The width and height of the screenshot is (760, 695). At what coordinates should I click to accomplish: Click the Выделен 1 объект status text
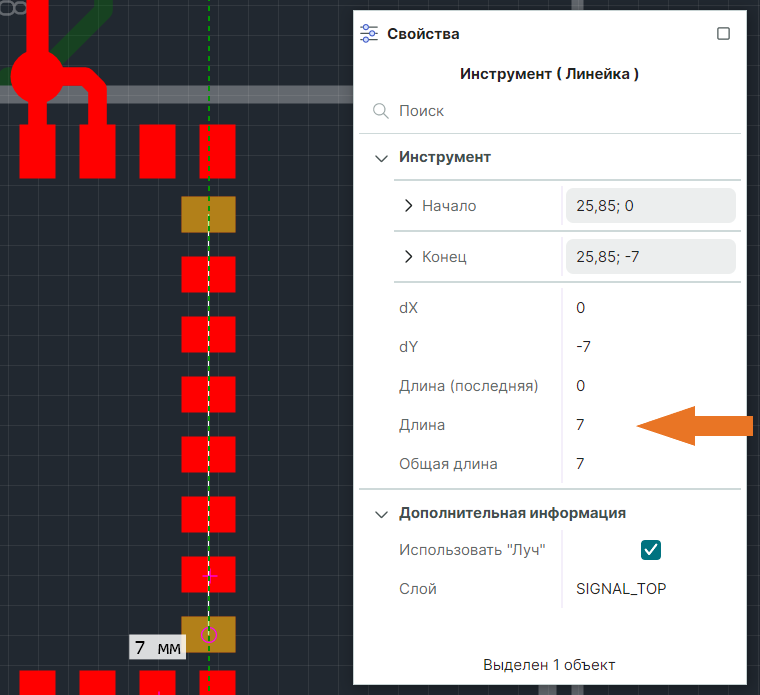[548, 664]
